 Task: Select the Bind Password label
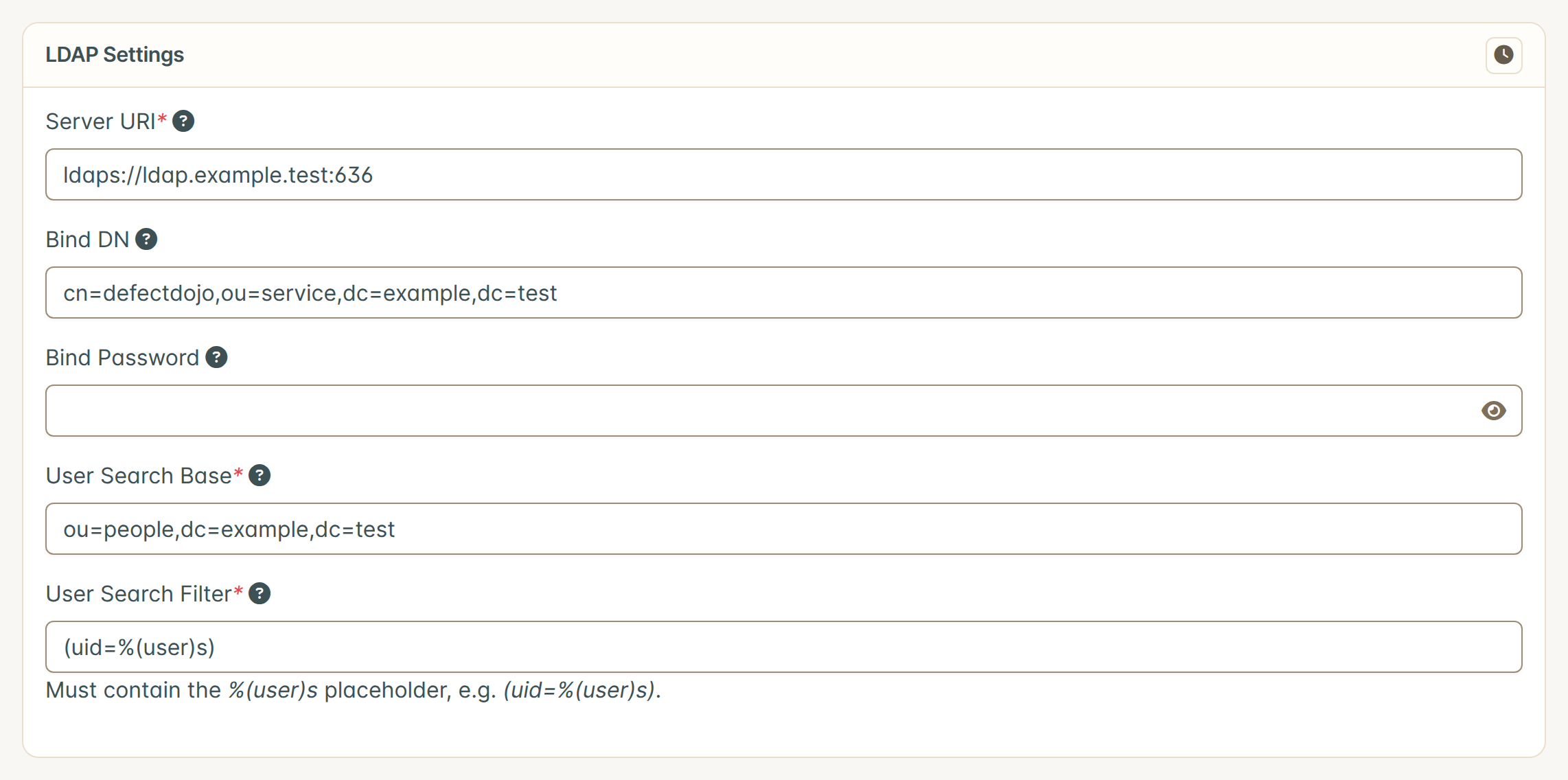(122, 358)
